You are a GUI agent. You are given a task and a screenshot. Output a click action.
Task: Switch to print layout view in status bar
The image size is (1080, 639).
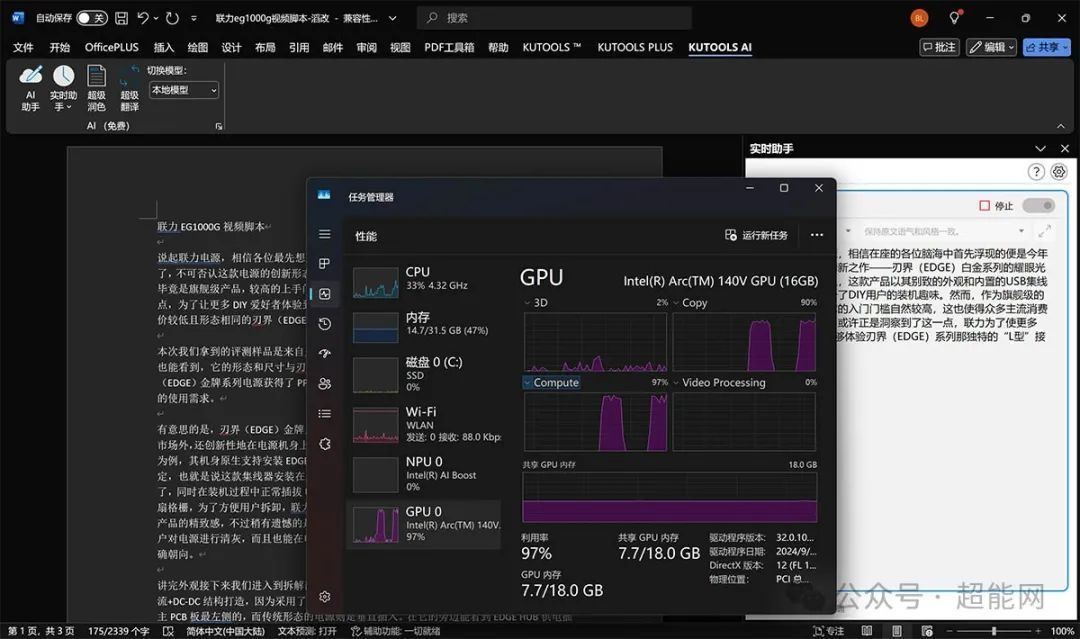point(896,631)
